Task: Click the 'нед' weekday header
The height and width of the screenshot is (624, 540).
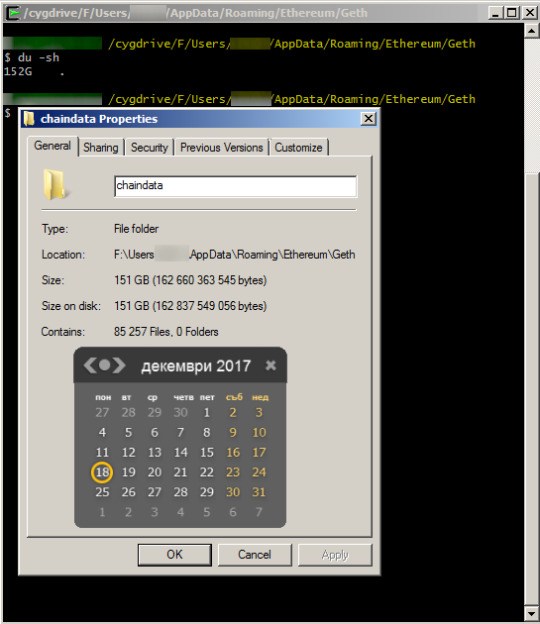Action: [x=260, y=397]
